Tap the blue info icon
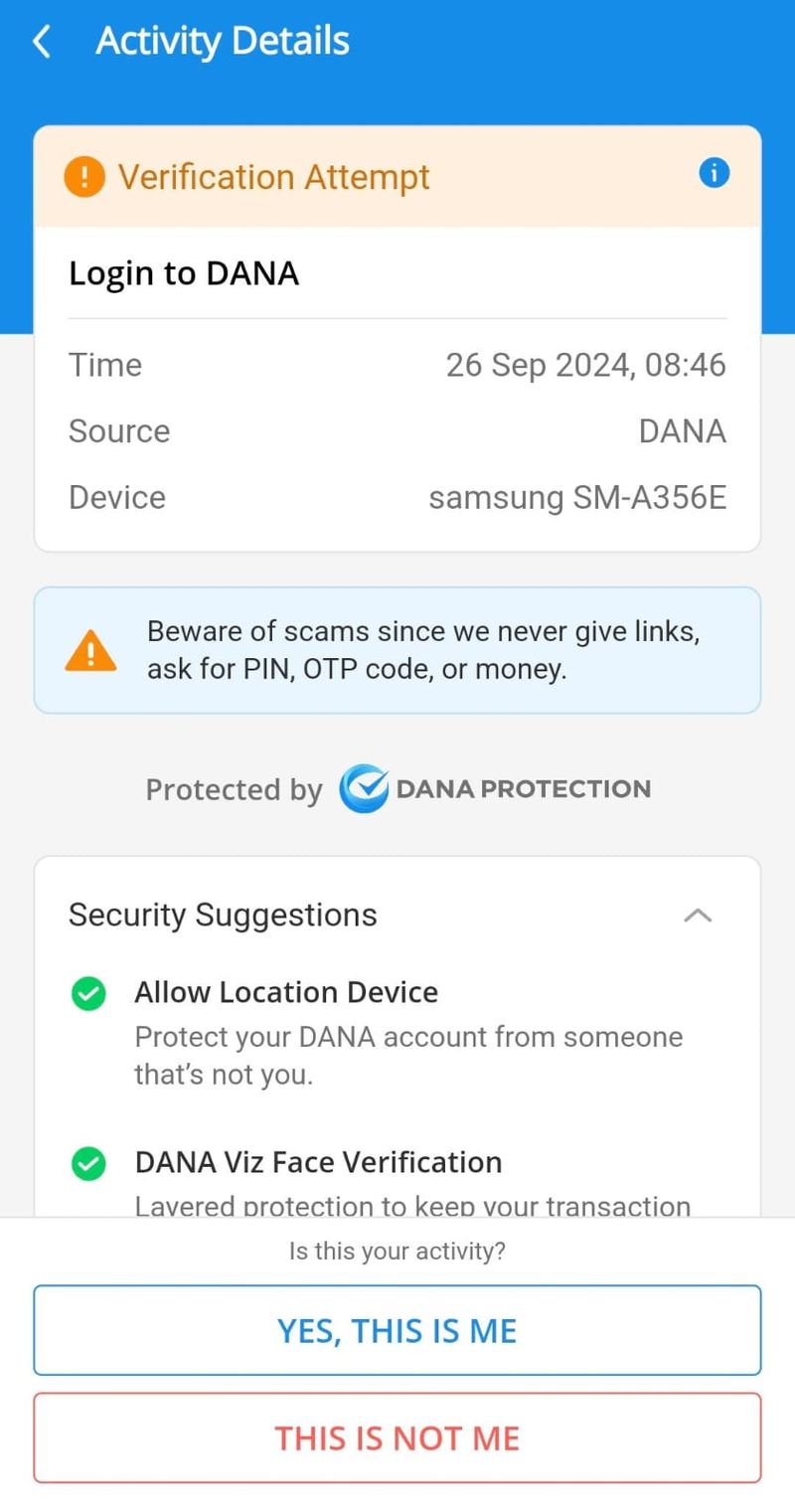 click(x=714, y=174)
